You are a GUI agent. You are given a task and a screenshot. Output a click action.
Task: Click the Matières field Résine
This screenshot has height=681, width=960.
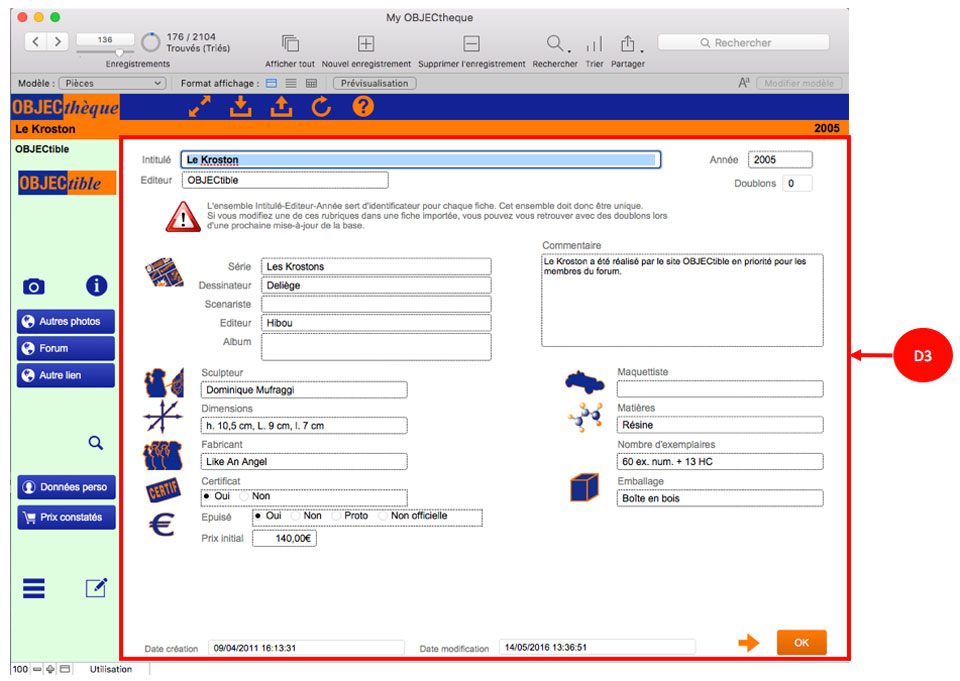[720, 424]
